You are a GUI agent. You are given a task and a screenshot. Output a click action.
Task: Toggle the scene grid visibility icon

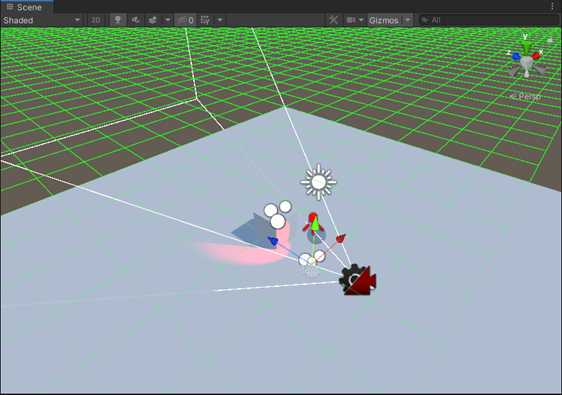[205, 20]
